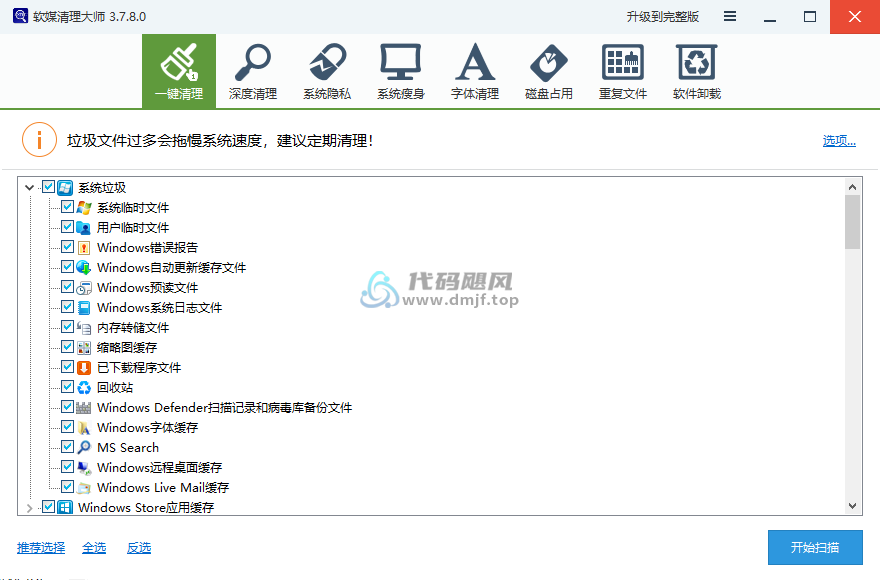The height and width of the screenshot is (580, 880).
Task: Open the 磁盘占用 disk usage tab
Action: pyautogui.click(x=549, y=71)
